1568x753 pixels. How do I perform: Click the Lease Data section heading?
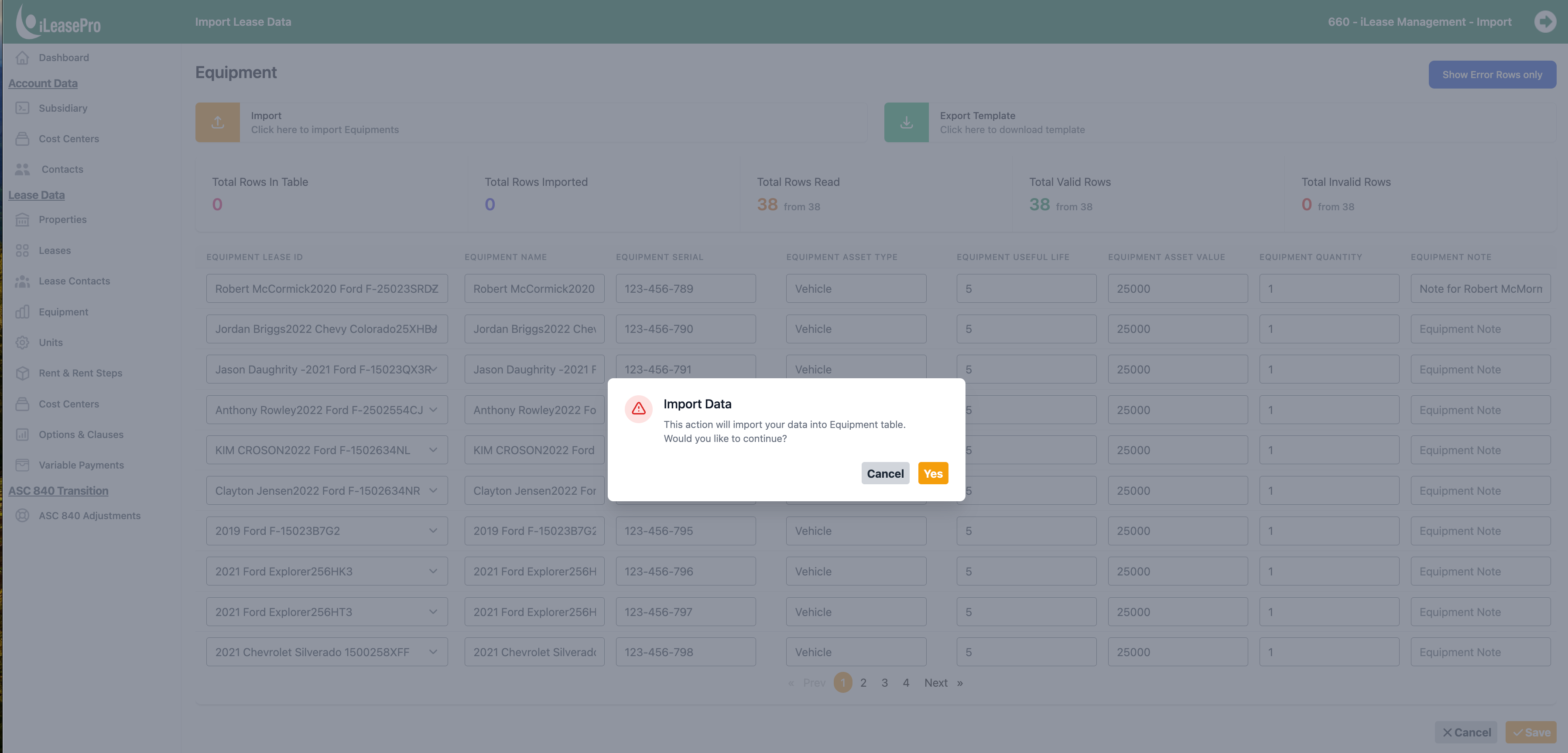[x=37, y=195]
